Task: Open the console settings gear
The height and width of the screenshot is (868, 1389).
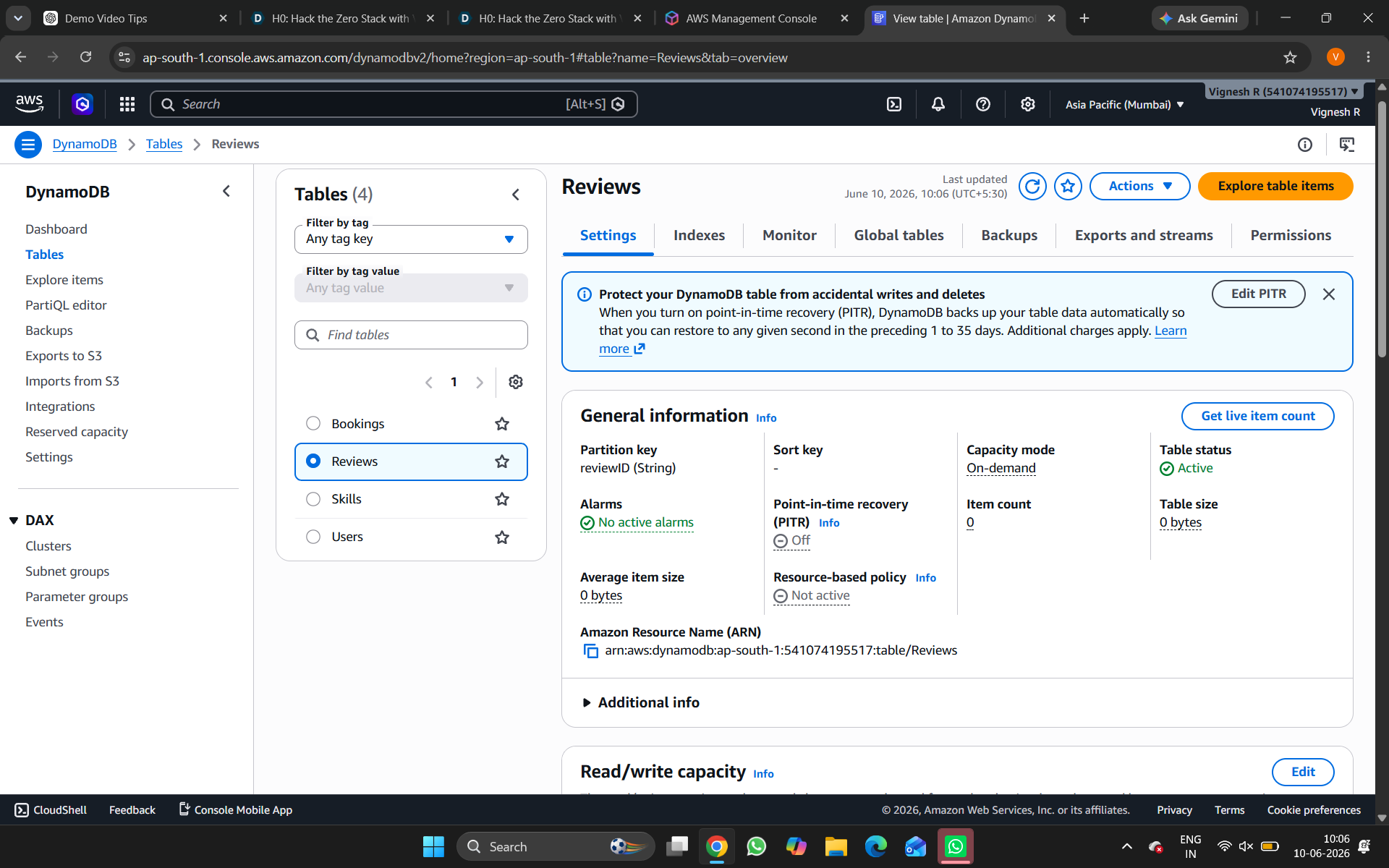Action: pyautogui.click(x=1027, y=104)
